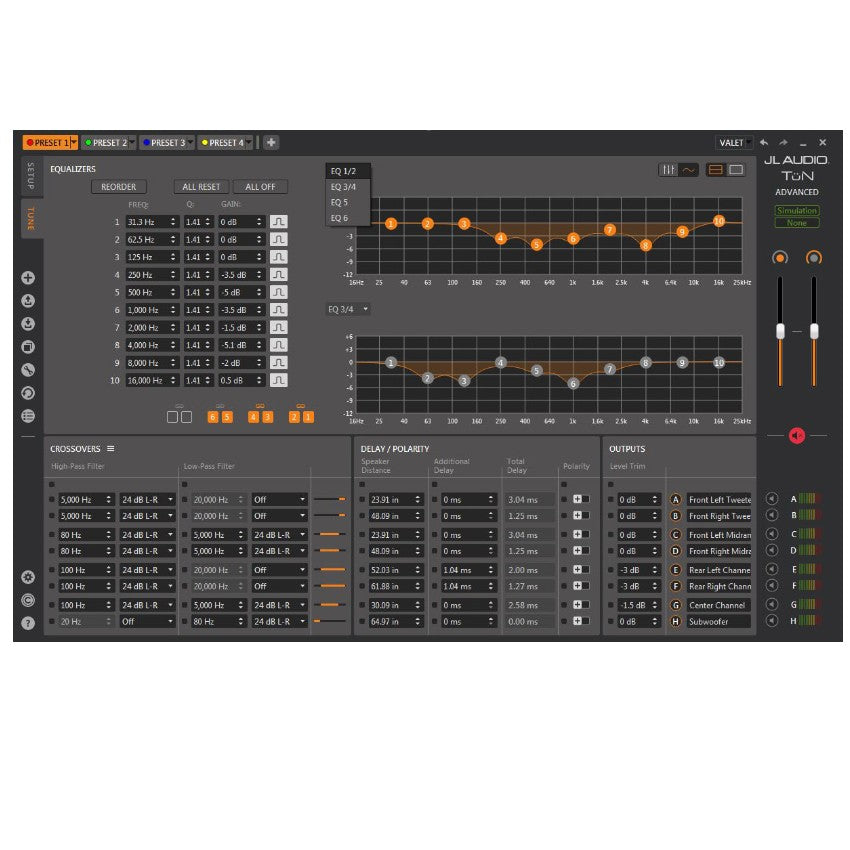Click the ALL OFF button

[260, 186]
